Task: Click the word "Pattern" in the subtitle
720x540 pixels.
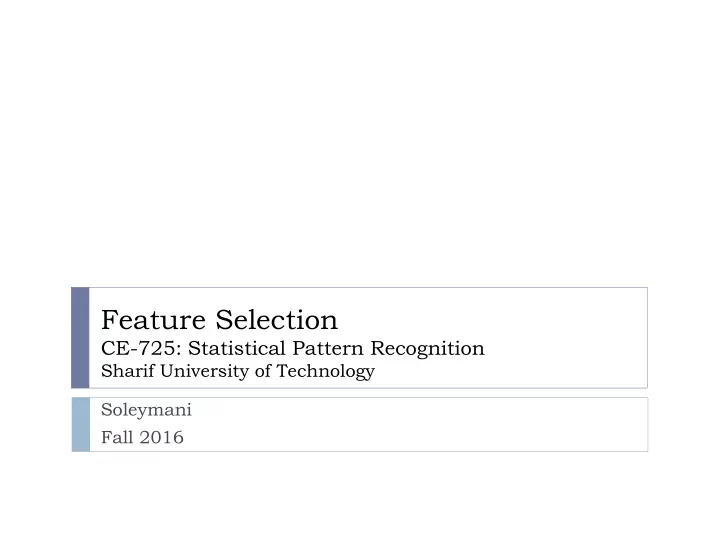Action: pyautogui.click(x=328, y=348)
